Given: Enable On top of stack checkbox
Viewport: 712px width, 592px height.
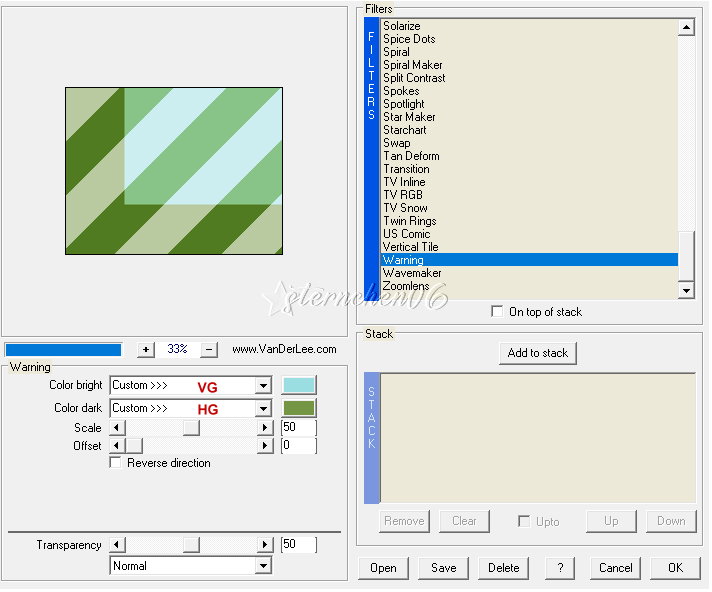Looking at the screenshot, I should click(497, 312).
